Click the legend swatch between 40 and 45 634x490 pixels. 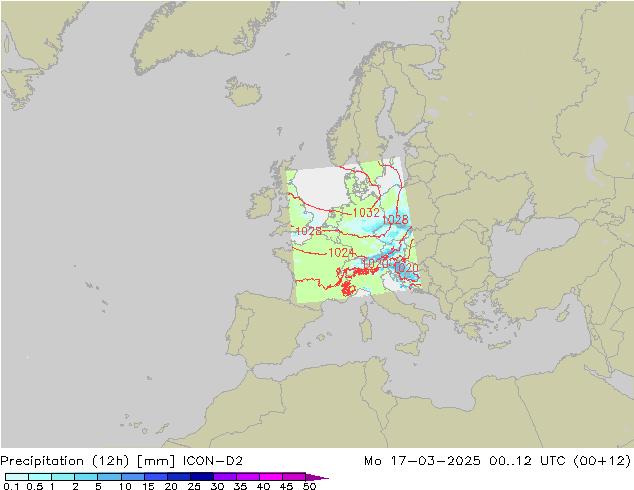pos(271,477)
